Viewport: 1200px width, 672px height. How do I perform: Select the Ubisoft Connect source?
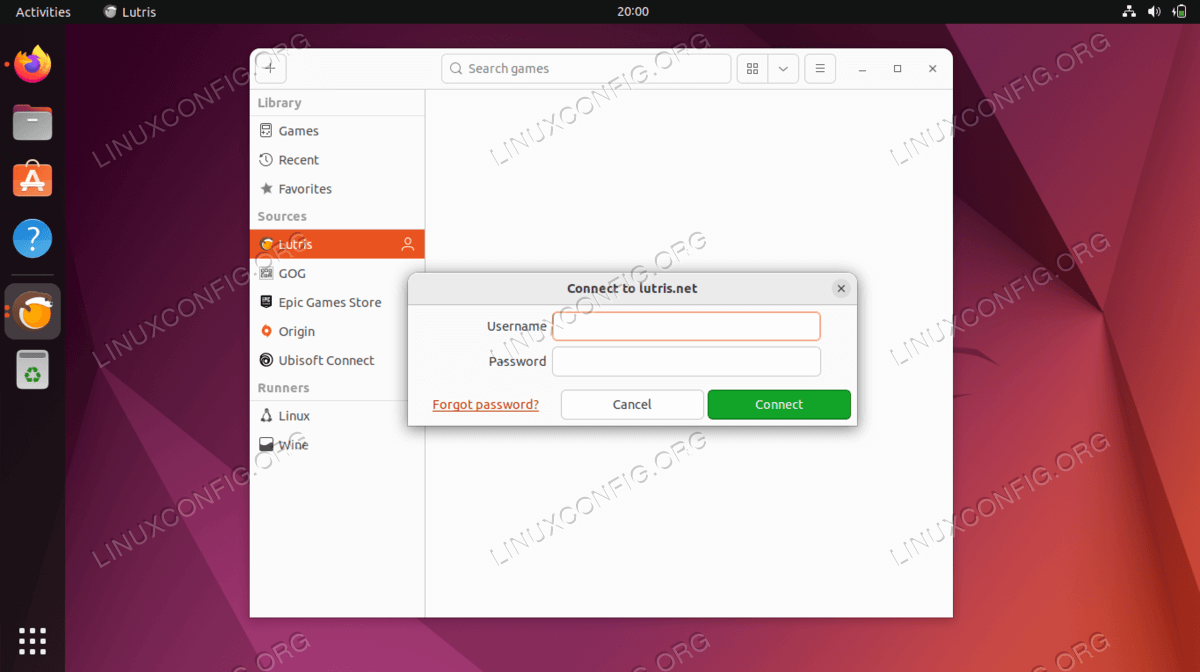coord(337,360)
